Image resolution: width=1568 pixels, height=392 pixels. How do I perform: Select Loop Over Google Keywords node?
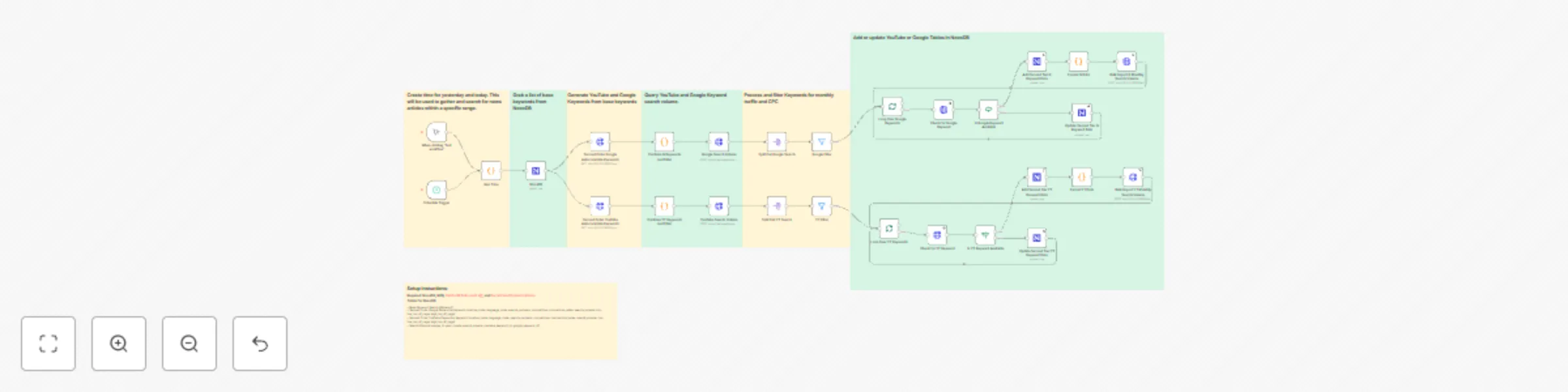click(x=892, y=106)
